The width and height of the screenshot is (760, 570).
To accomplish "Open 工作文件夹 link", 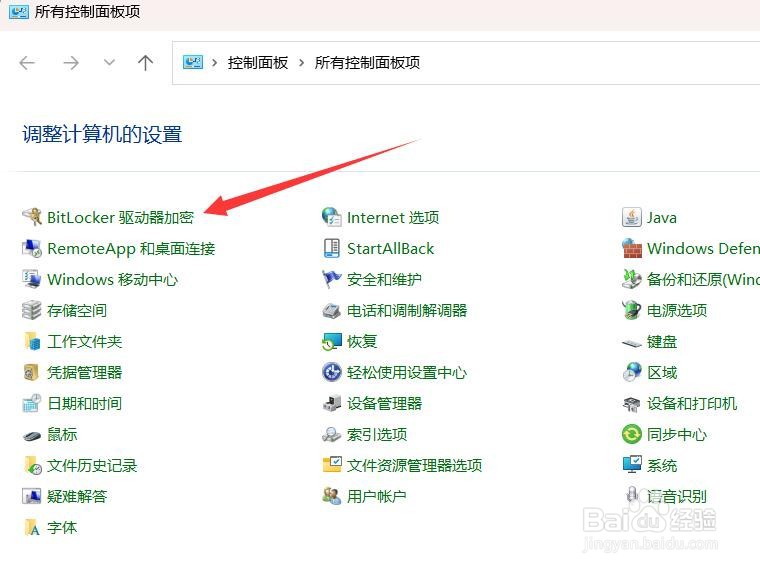I will [84, 342].
